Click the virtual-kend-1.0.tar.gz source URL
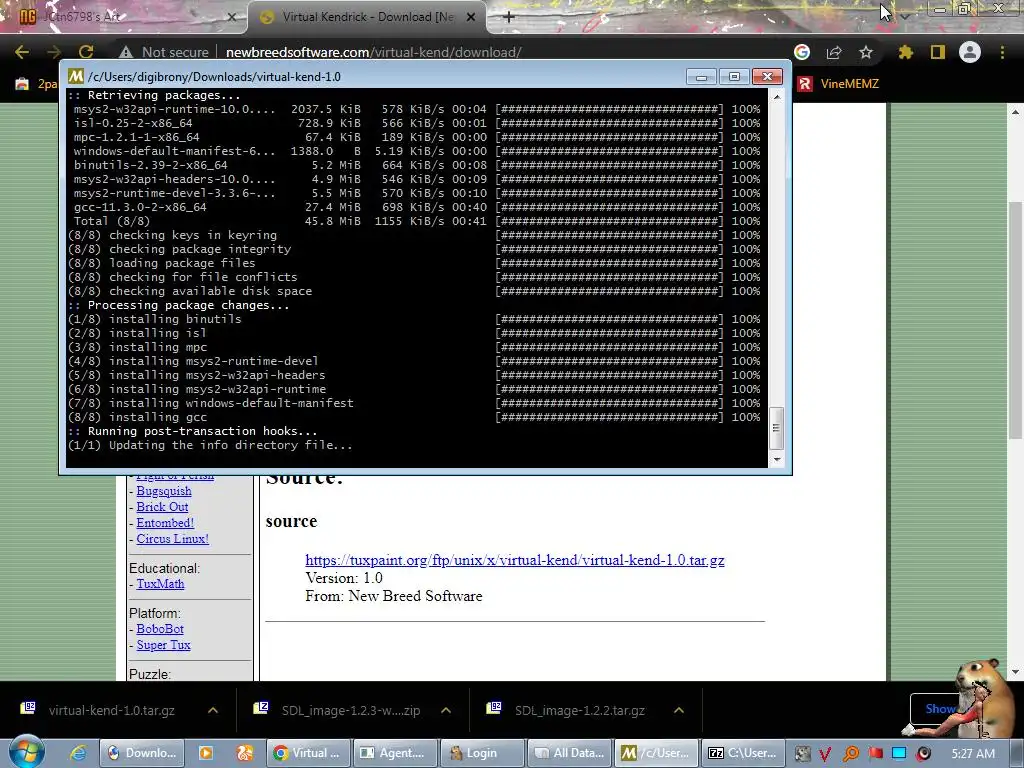The width and height of the screenshot is (1024, 768). (515, 560)
